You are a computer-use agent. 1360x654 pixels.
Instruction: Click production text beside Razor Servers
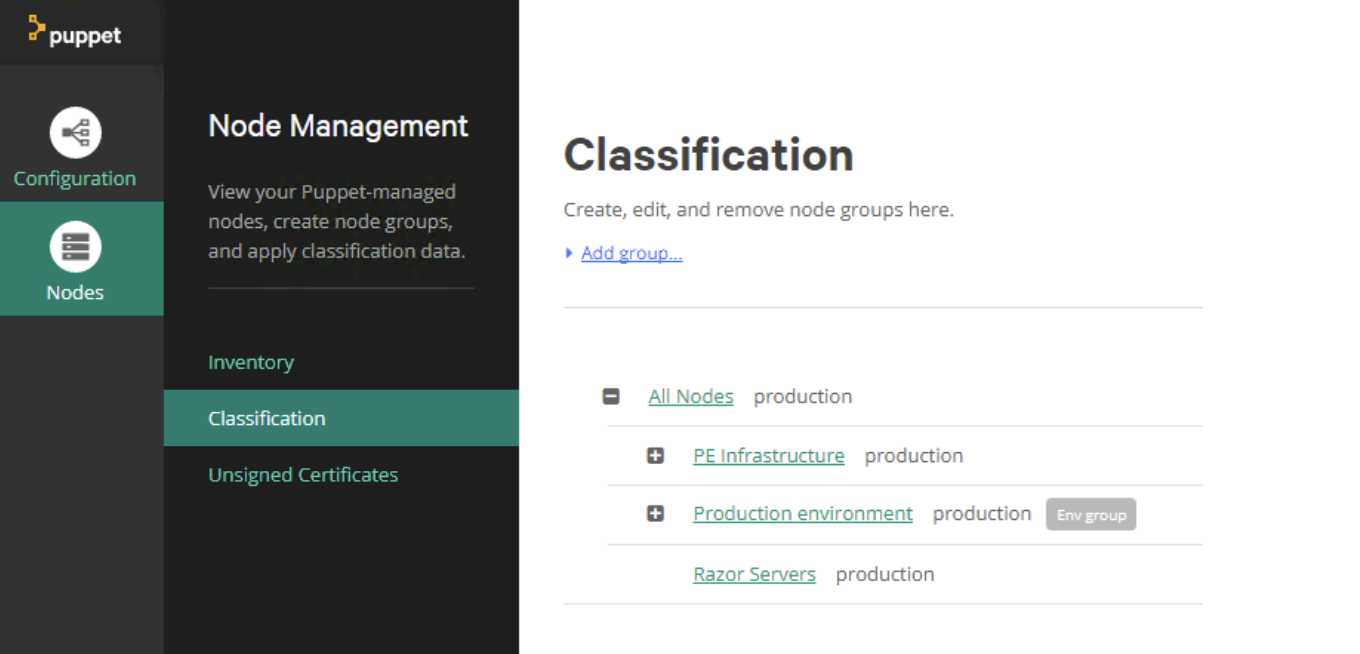click(x=885, y=574)
